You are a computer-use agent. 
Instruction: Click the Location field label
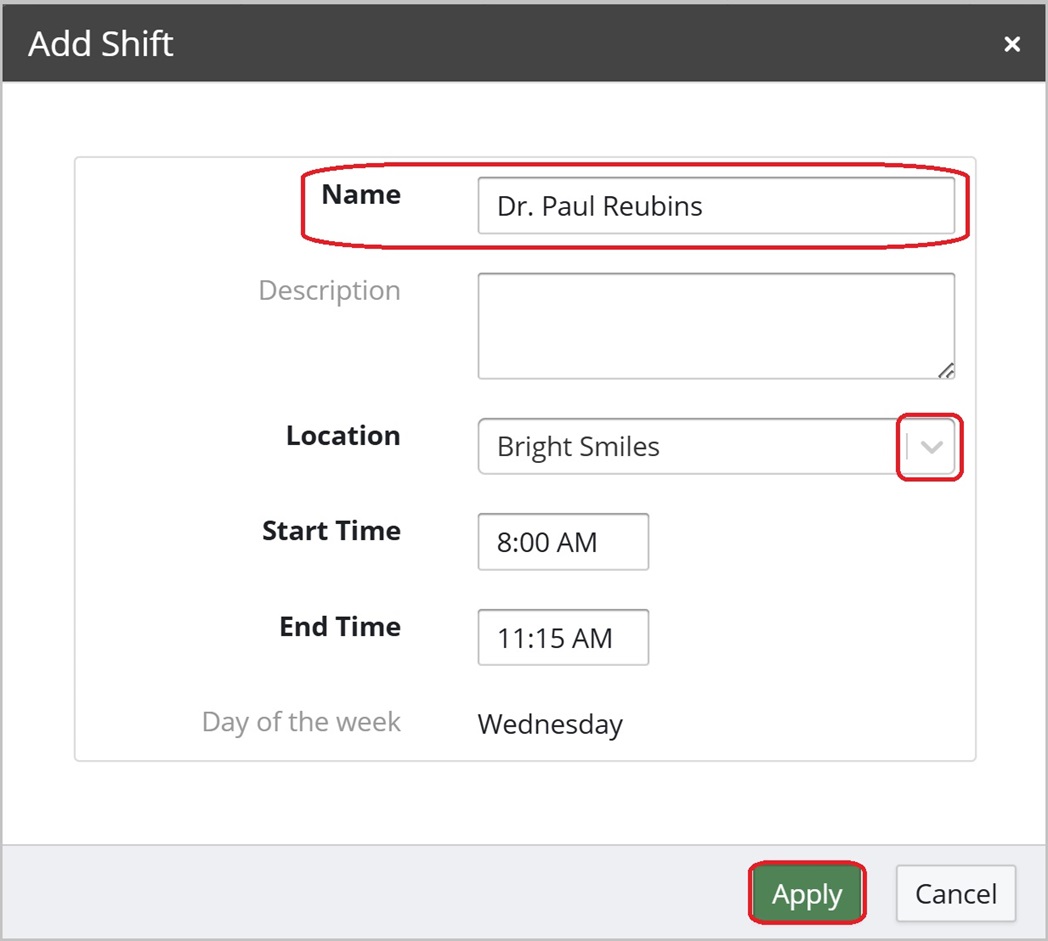[343, 436]
